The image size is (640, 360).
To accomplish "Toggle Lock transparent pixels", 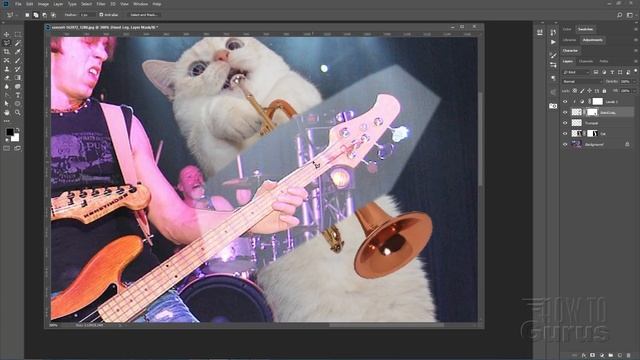I will 575,91.
